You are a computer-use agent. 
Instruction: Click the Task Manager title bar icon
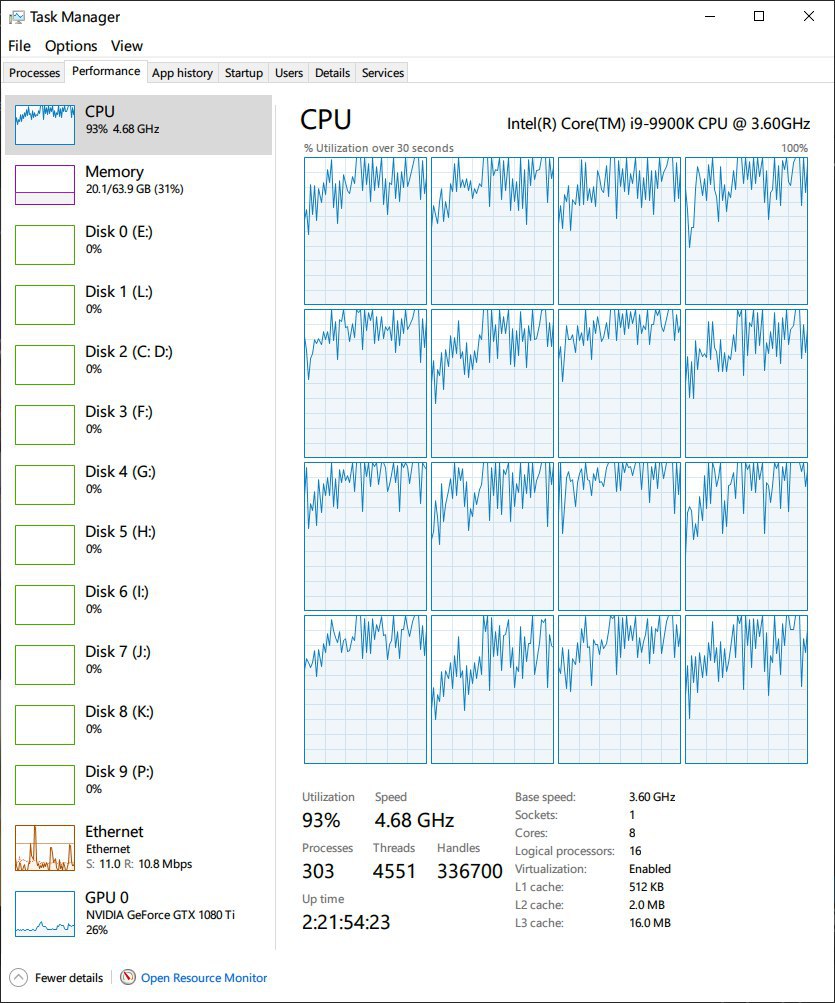(x=16, y=17)
